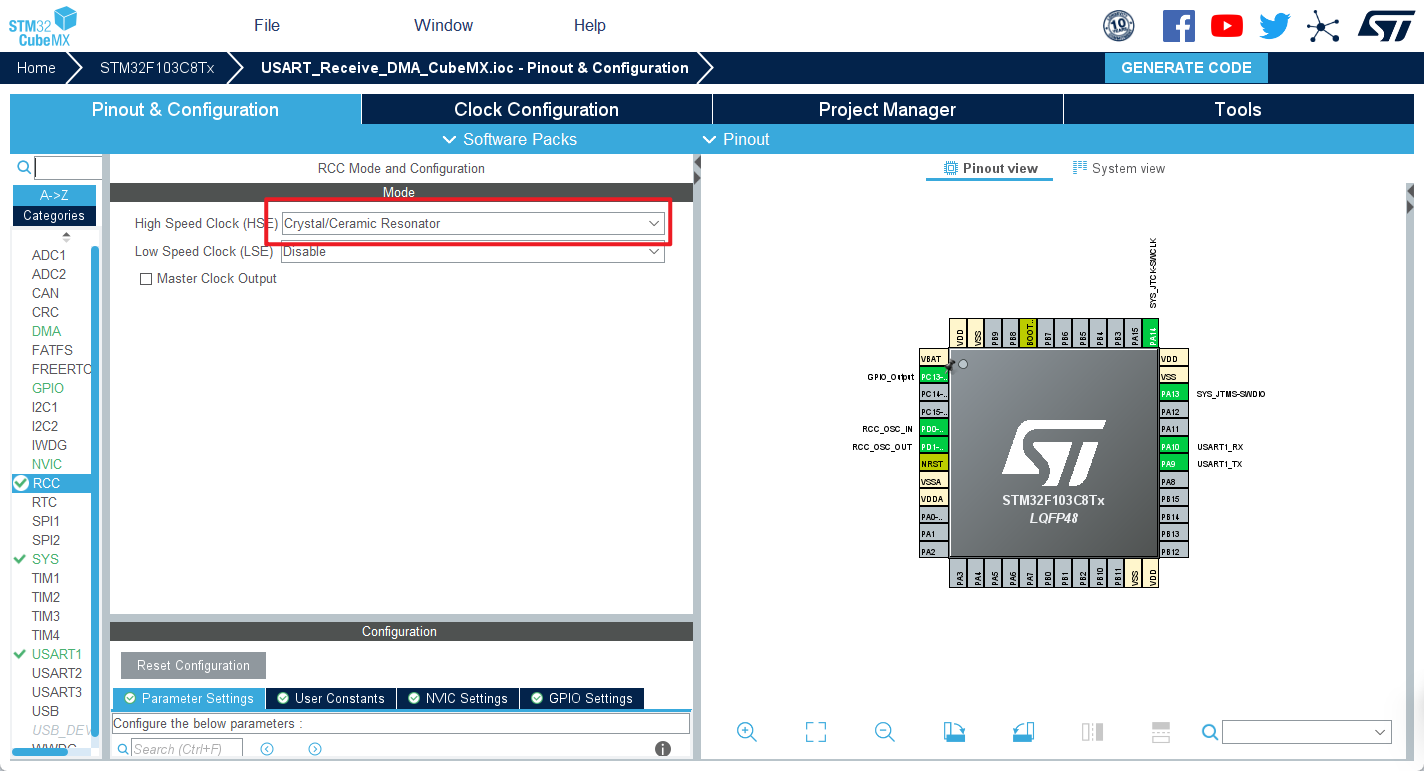Select the Pinout view tab
Image resolution: width=1424 pixels, height=771 pixels.
click(990, 168)
